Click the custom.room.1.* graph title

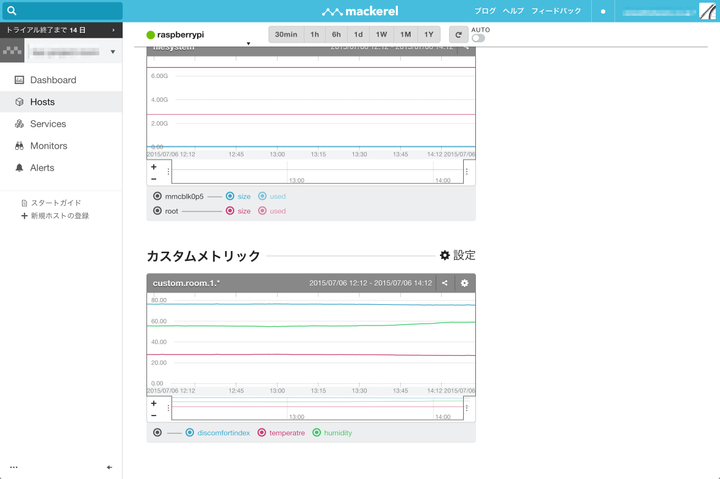186,283
